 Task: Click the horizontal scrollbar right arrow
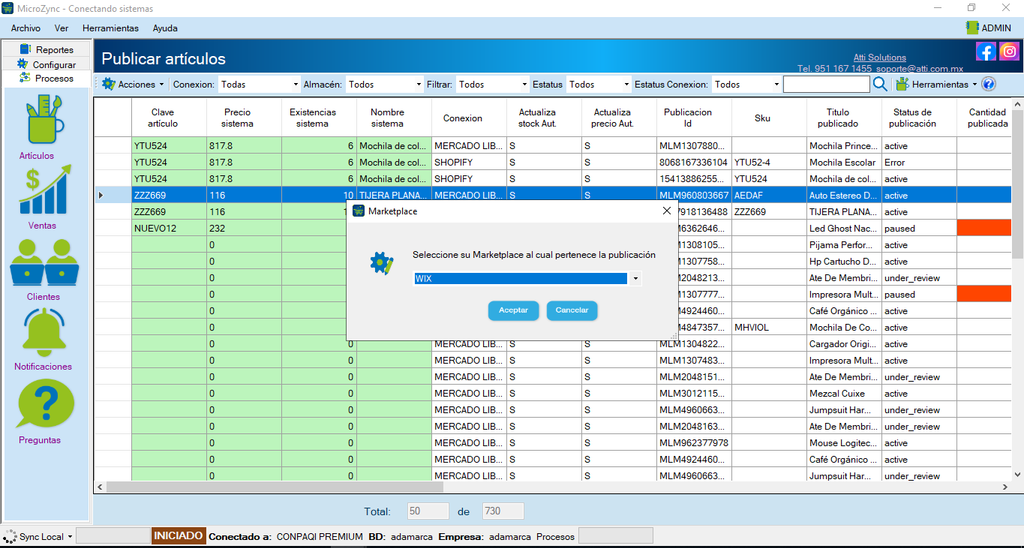click(1006, 487)
